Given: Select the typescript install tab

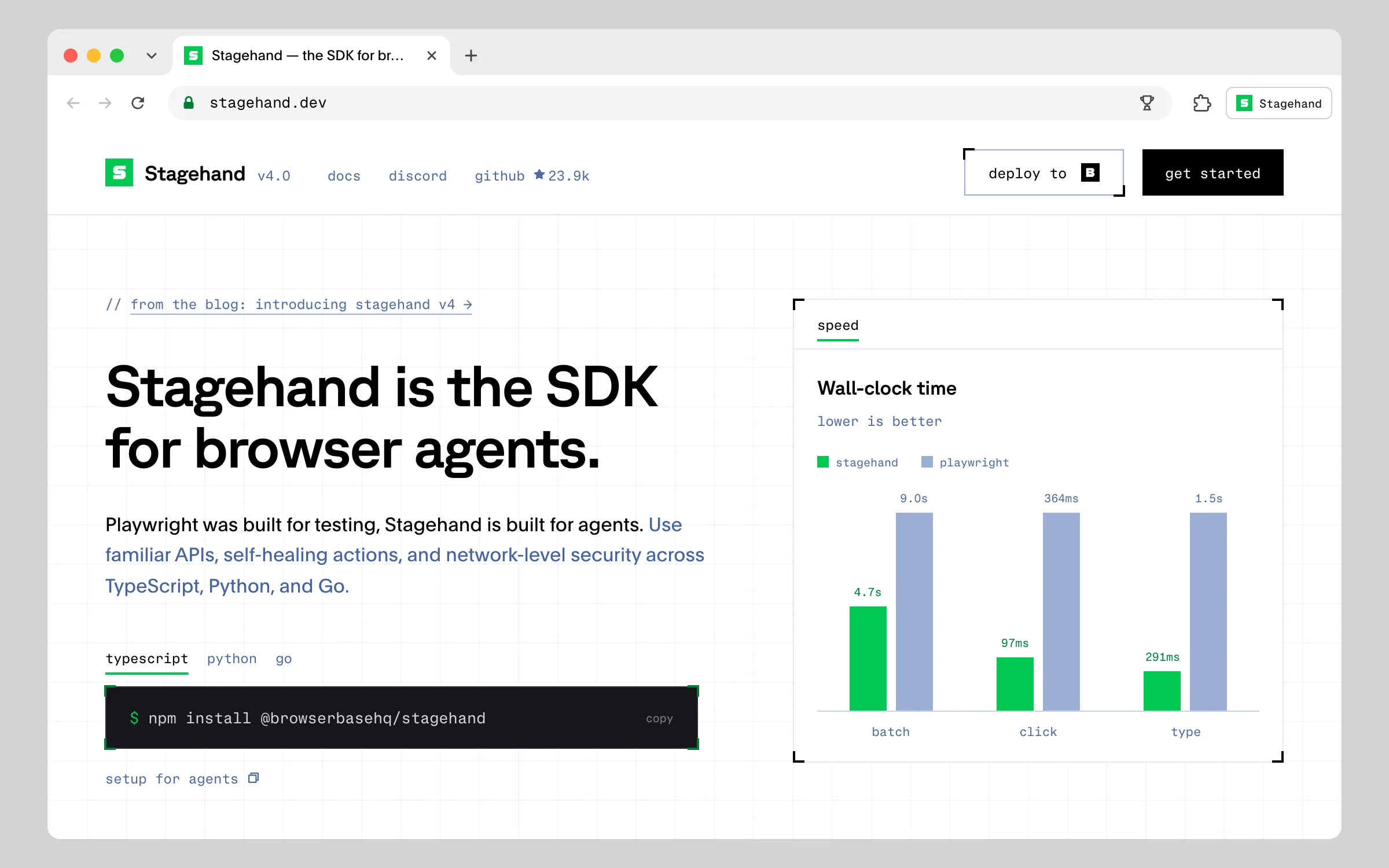Looking at the screenshot, I should [147, 659].
